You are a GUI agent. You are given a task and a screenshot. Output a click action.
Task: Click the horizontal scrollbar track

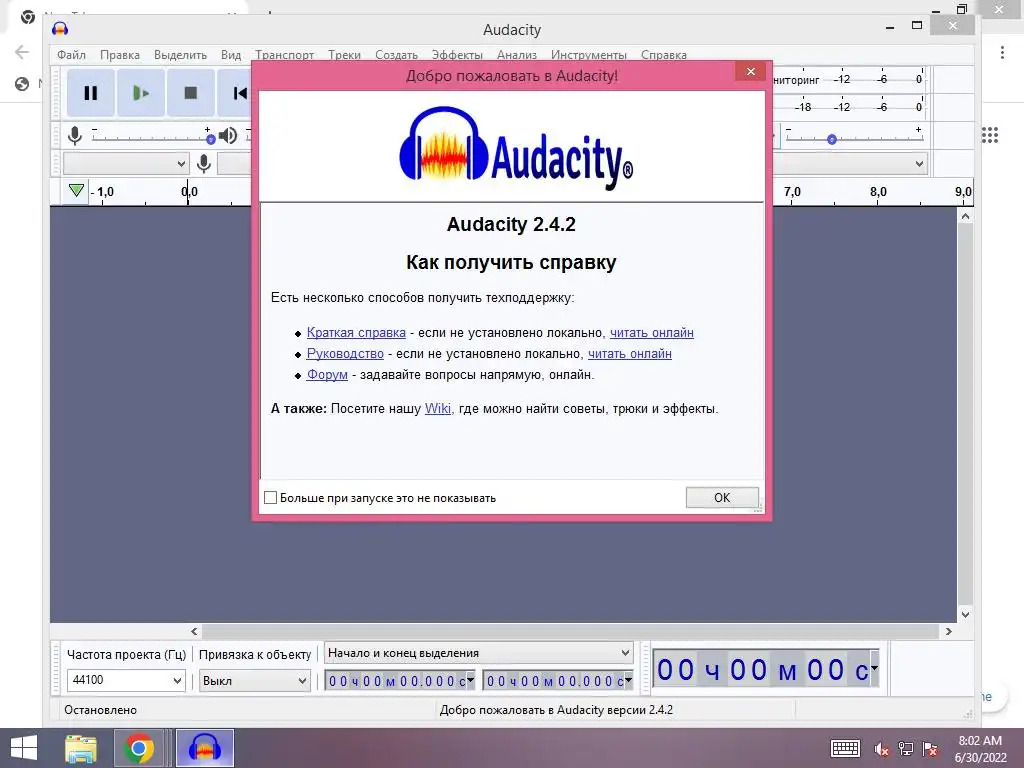click(x=569, y=632)
